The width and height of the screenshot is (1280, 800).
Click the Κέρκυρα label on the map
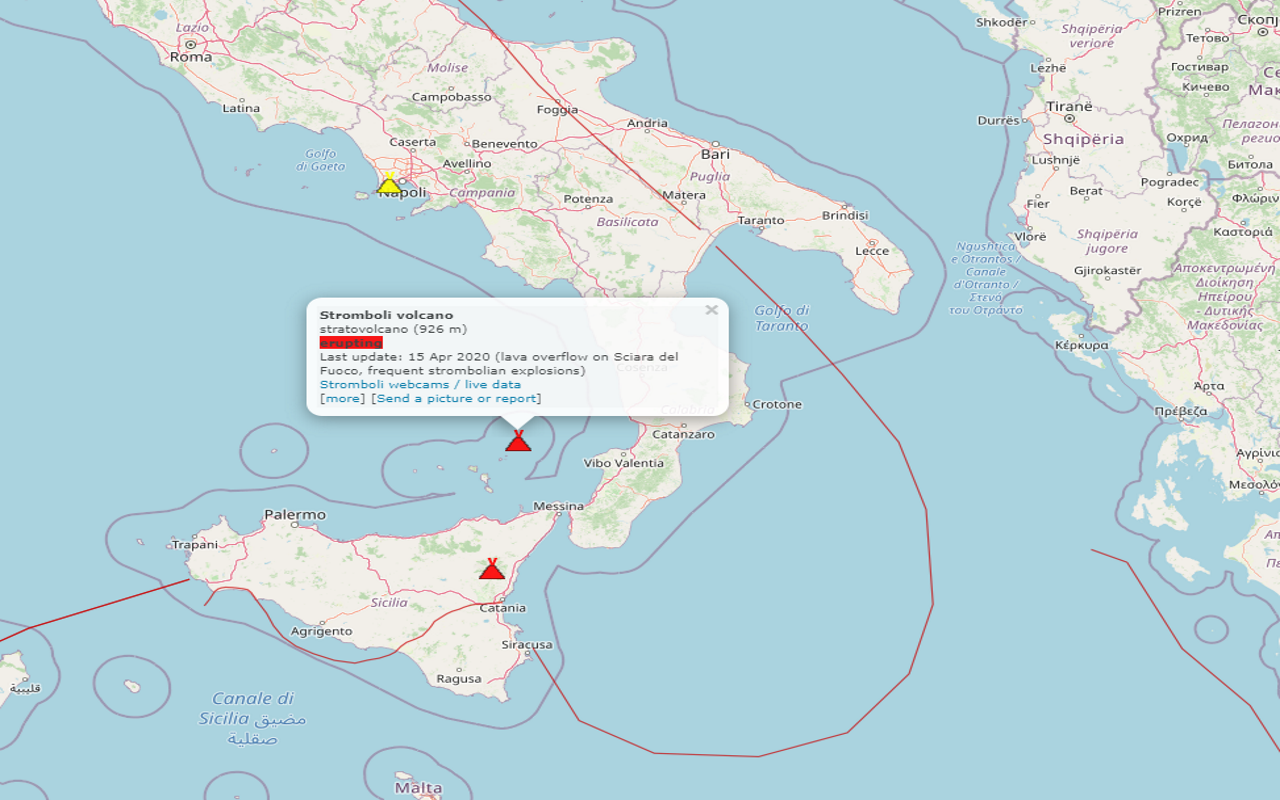pos(1082,345)
